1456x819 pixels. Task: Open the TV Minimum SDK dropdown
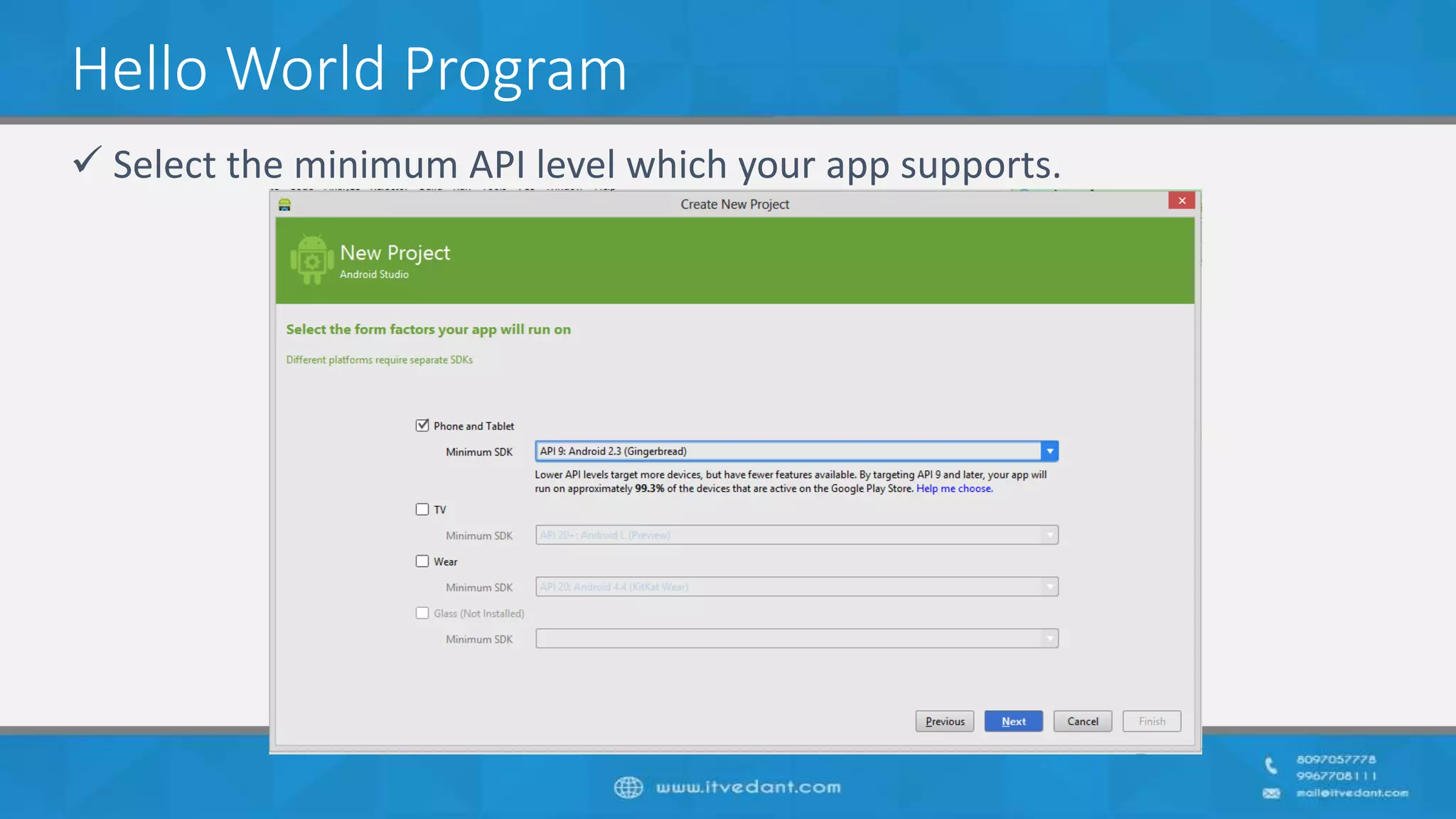click(x=796, y=535)
